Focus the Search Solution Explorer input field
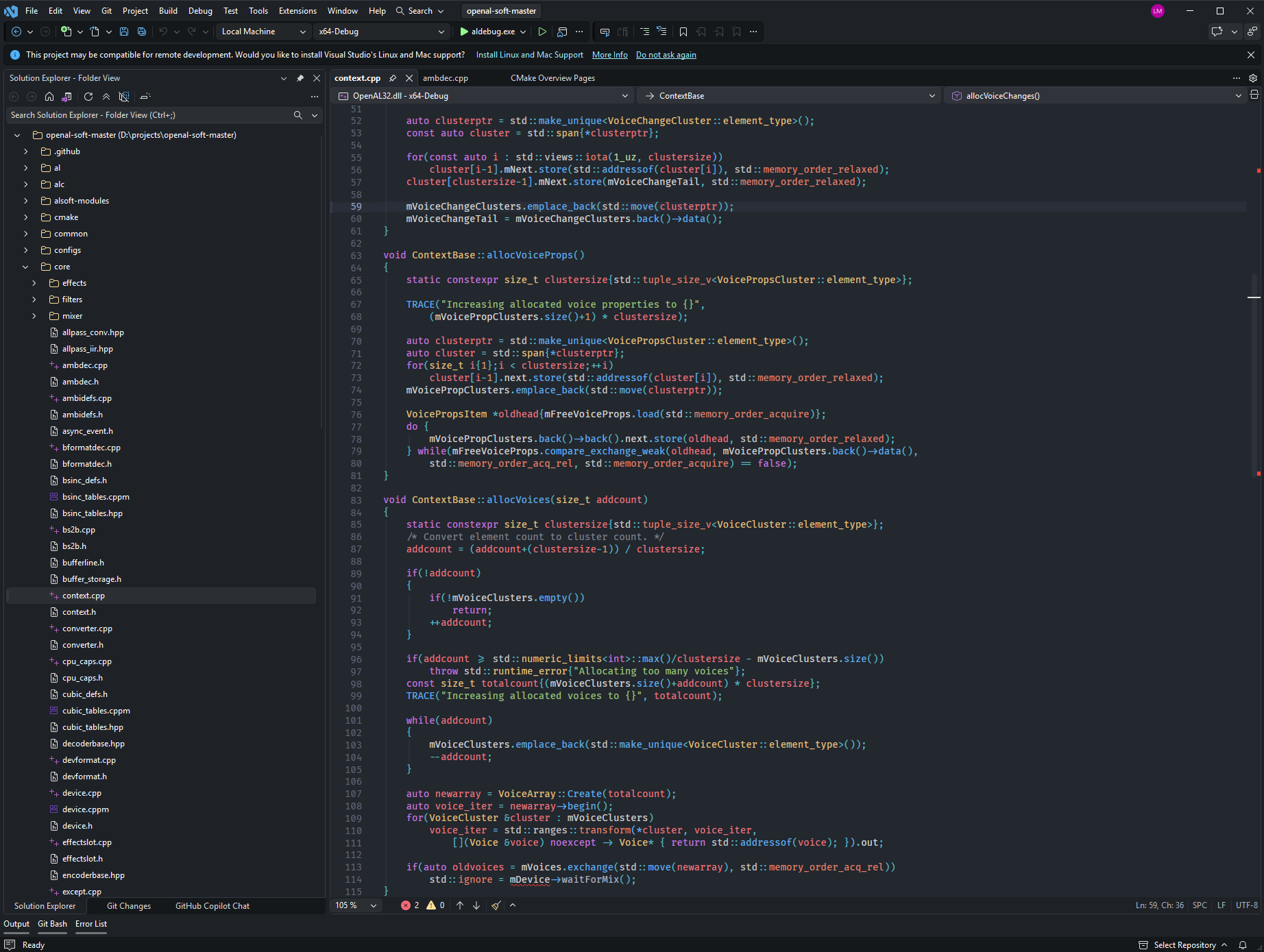1264x952 pixels. 149,115
